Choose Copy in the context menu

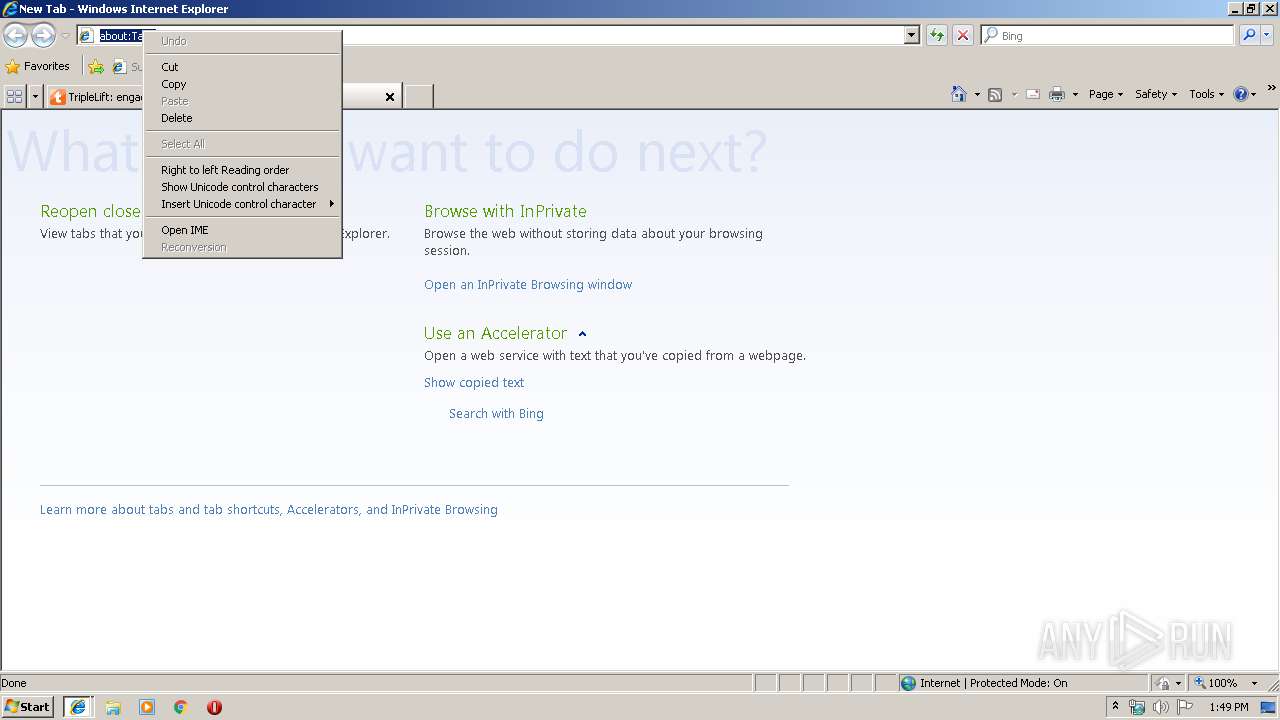pos(243,84)
